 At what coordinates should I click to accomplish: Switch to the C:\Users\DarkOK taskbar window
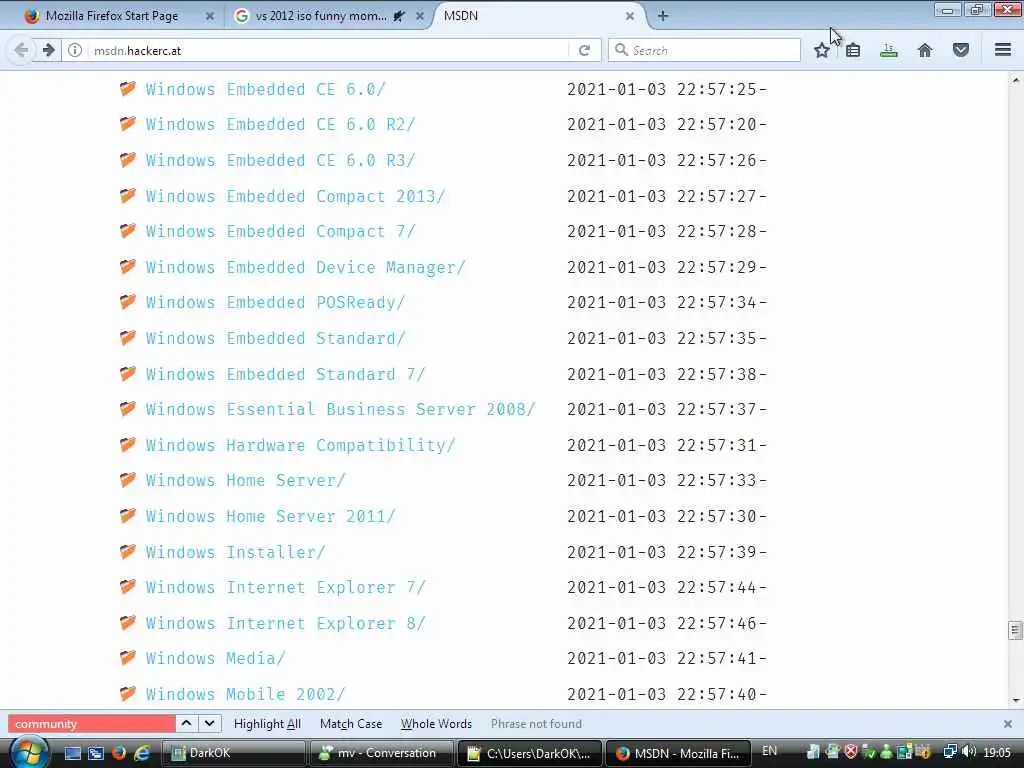[530, 753]
